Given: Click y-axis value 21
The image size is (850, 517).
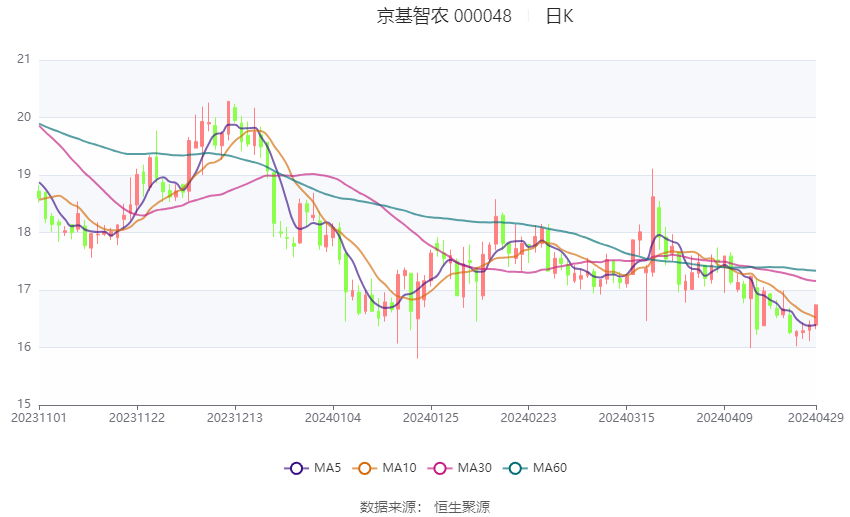Looking at the screenshot, I should click(24, 59).
